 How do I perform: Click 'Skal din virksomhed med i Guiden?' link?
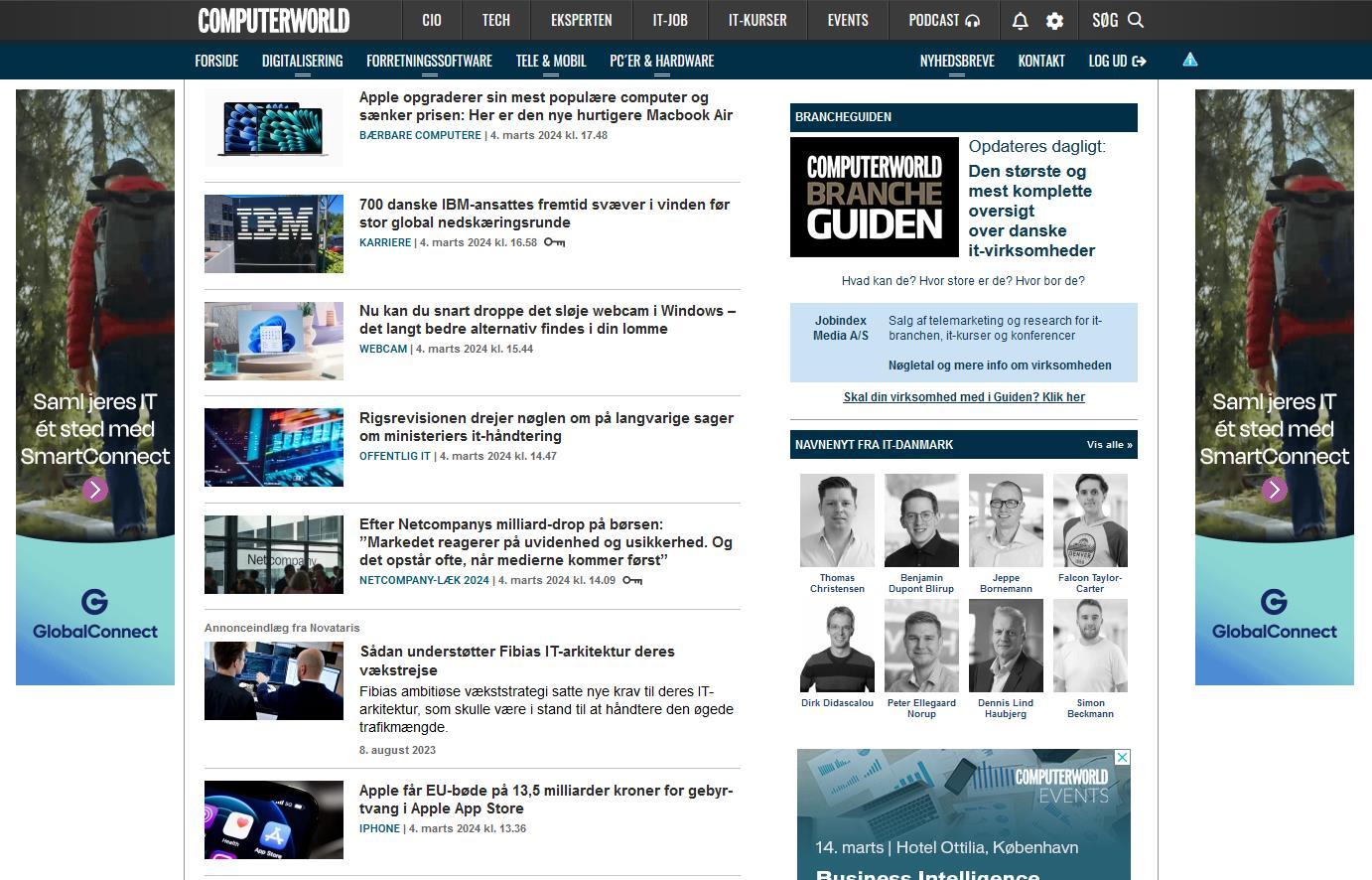(x=964, y=397)
